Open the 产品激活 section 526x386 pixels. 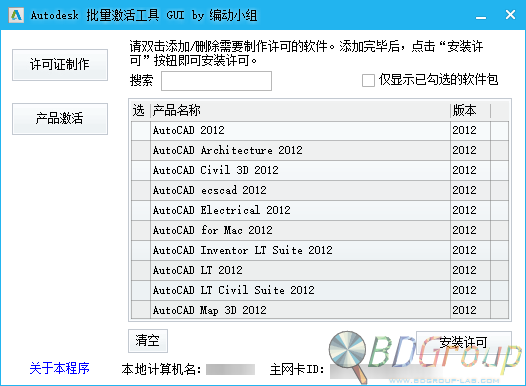click(x=60, y=119)
